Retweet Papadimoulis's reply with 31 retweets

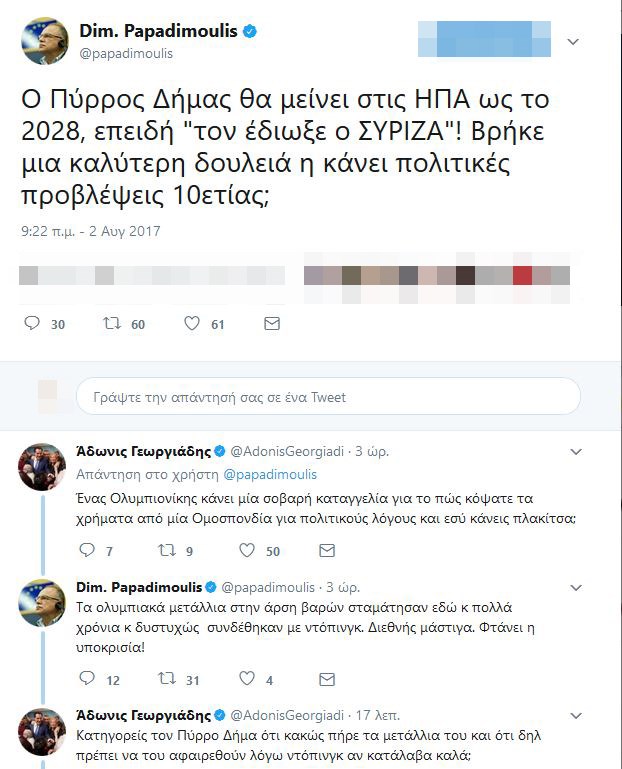pyautogui.click(x=167, y=680)
